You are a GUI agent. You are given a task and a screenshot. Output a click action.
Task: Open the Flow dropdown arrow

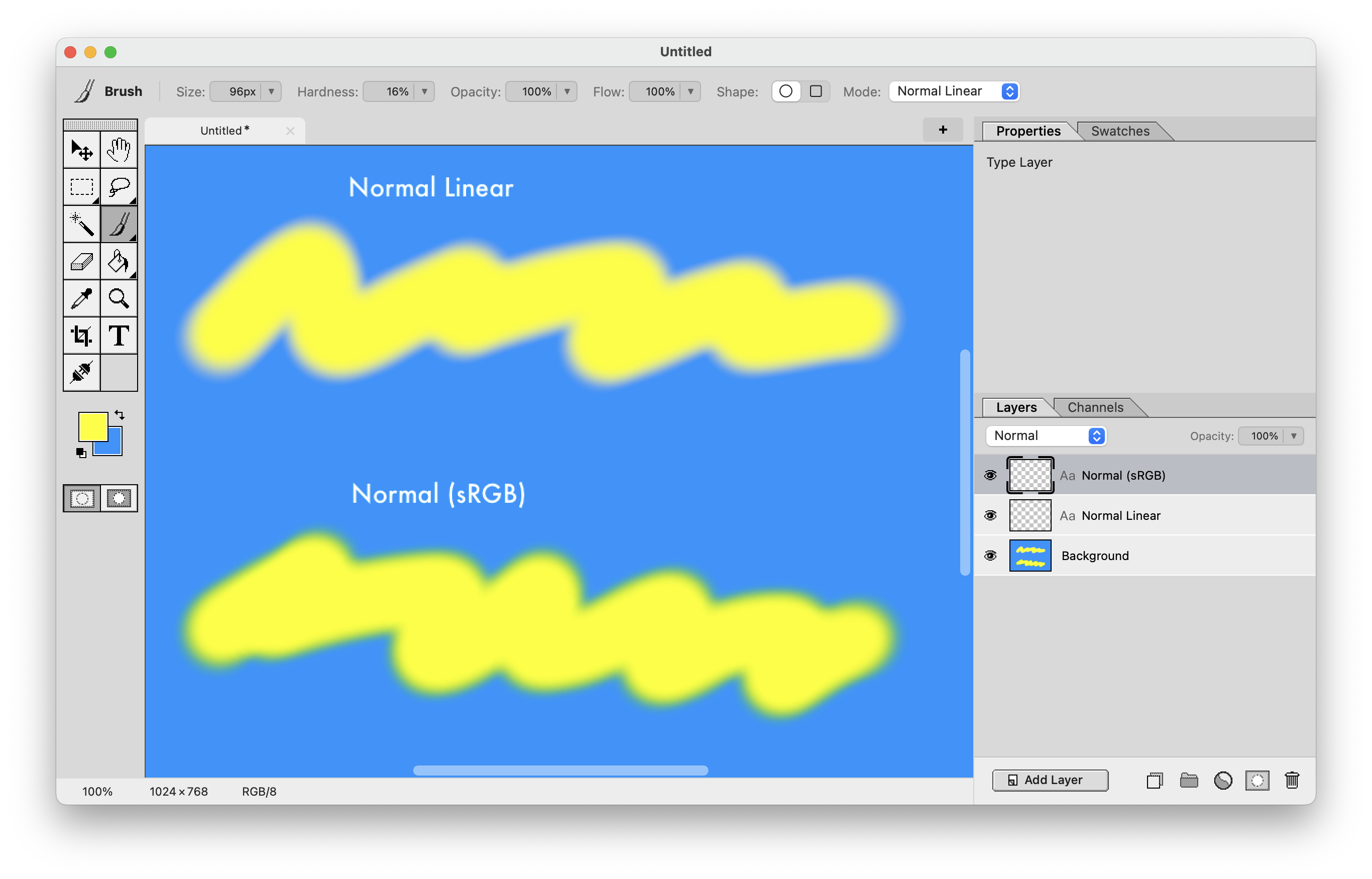point(690,91)
